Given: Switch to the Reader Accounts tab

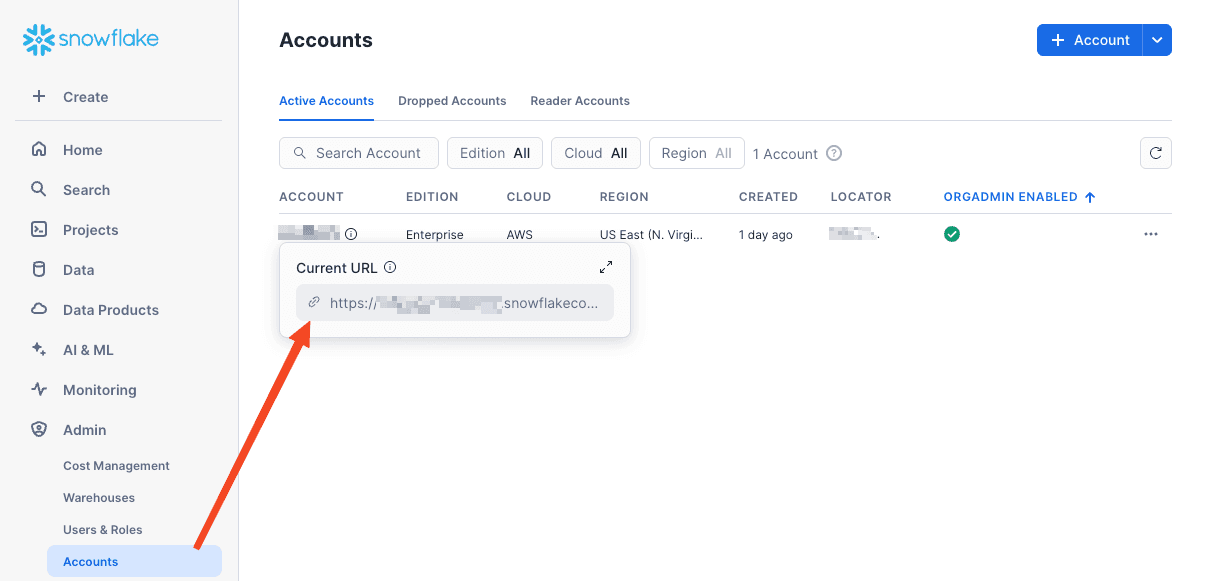Looking at the screenshot, I should [580, 101].
